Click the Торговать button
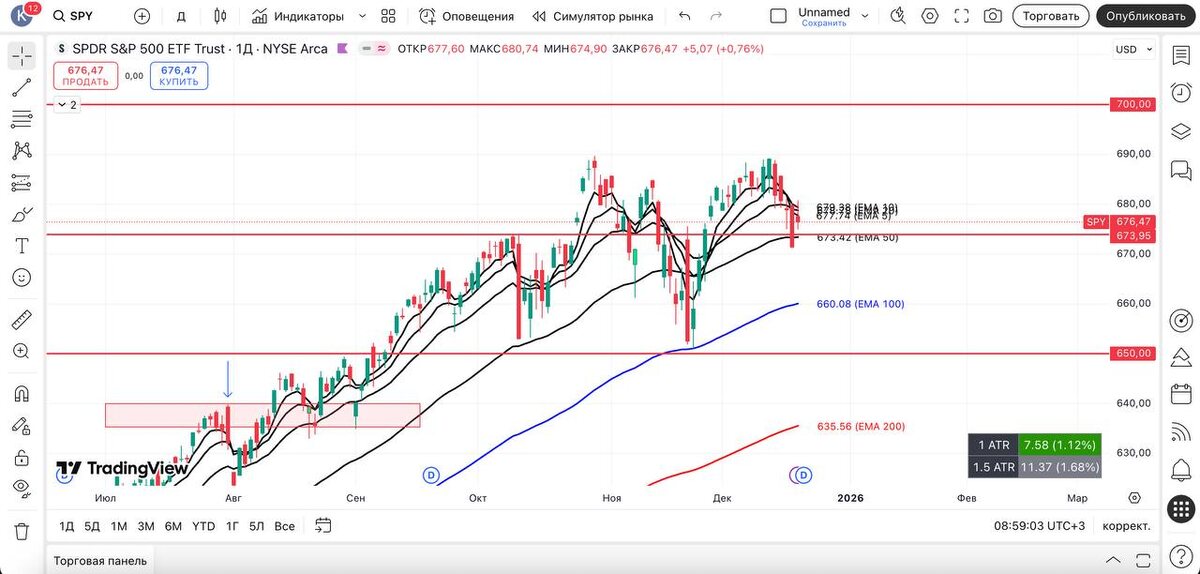 click(1051, 16)
